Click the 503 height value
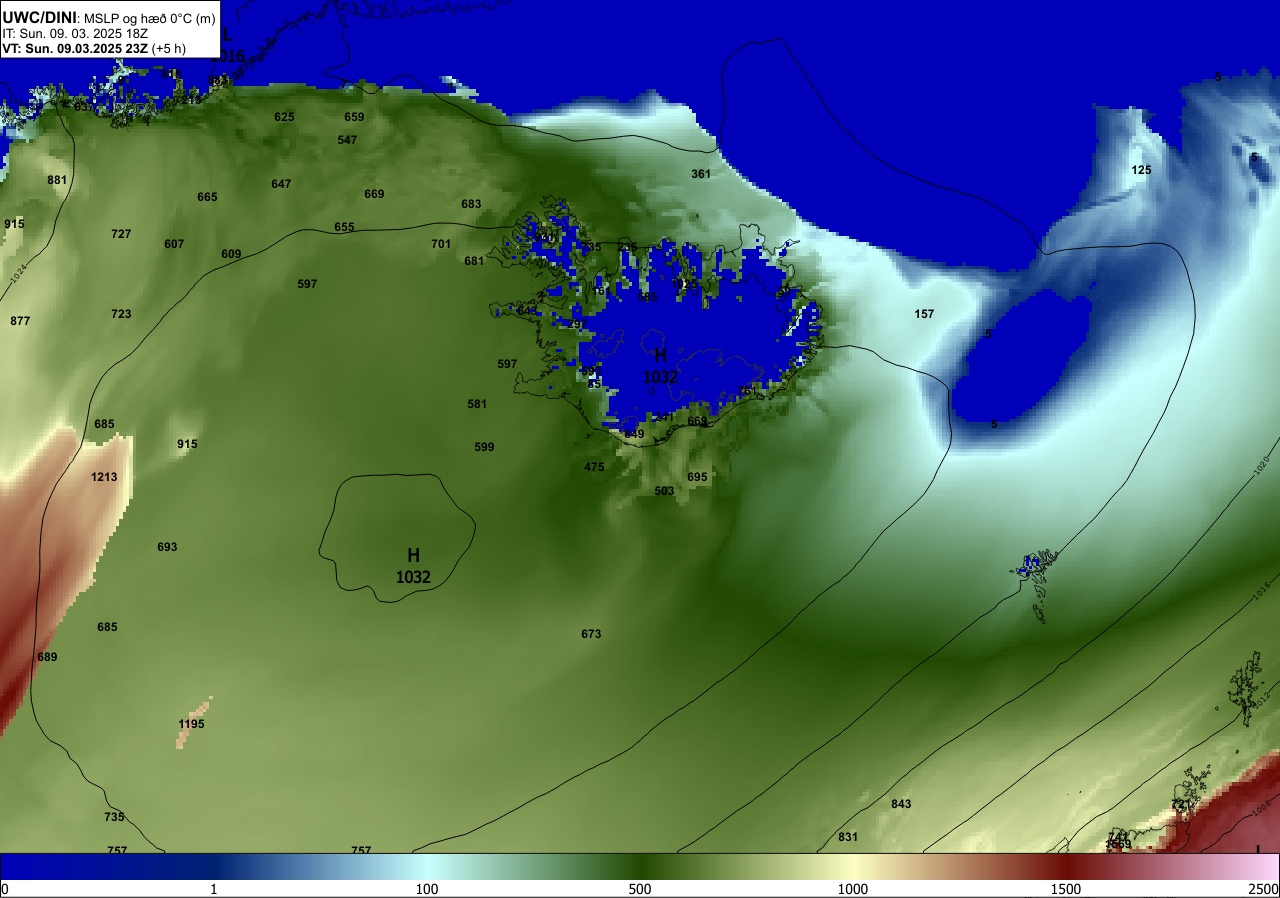The image size is (1280, 898). (664, 491)
